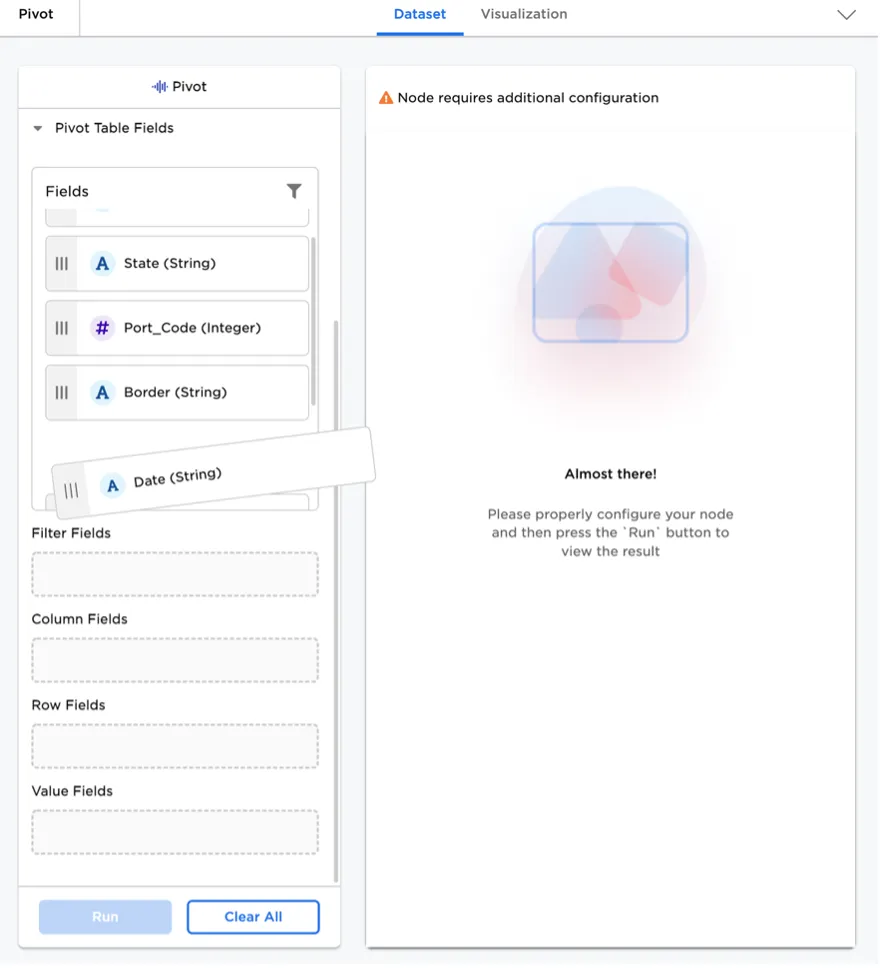Click the integer hash icon beside Port_Code
Image resolution: width=880 pixels, height=968 pixels.
(102, 328)
